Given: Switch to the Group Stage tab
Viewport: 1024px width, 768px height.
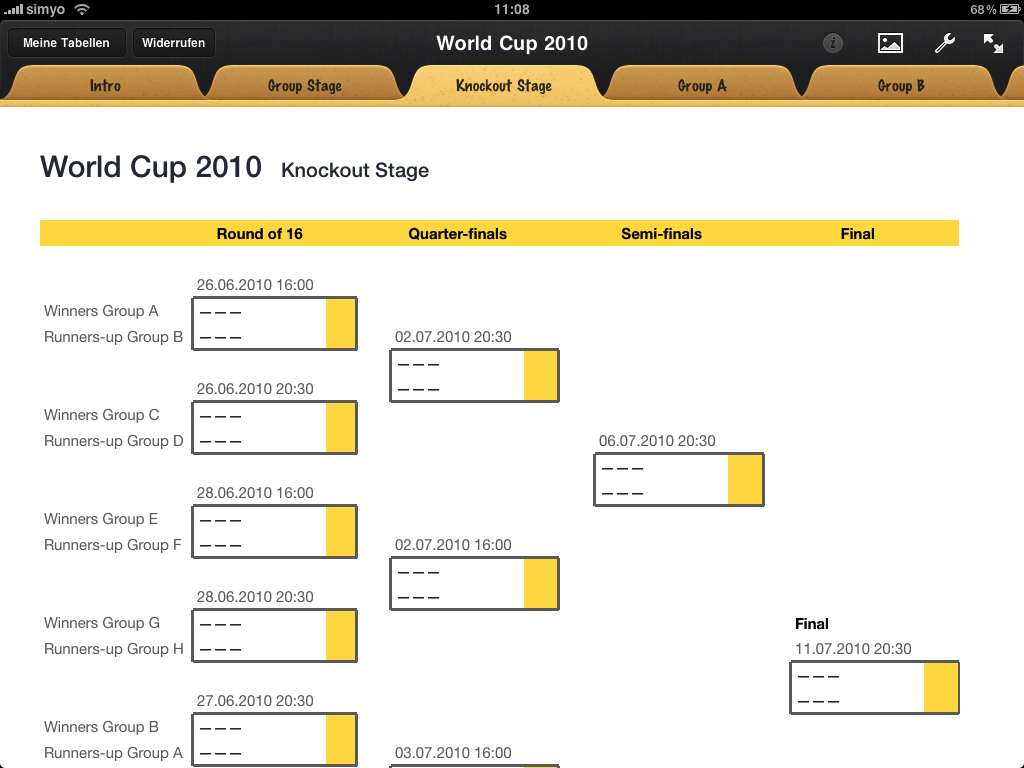Looking at the screenshot, I should click(x=305, y=86).
